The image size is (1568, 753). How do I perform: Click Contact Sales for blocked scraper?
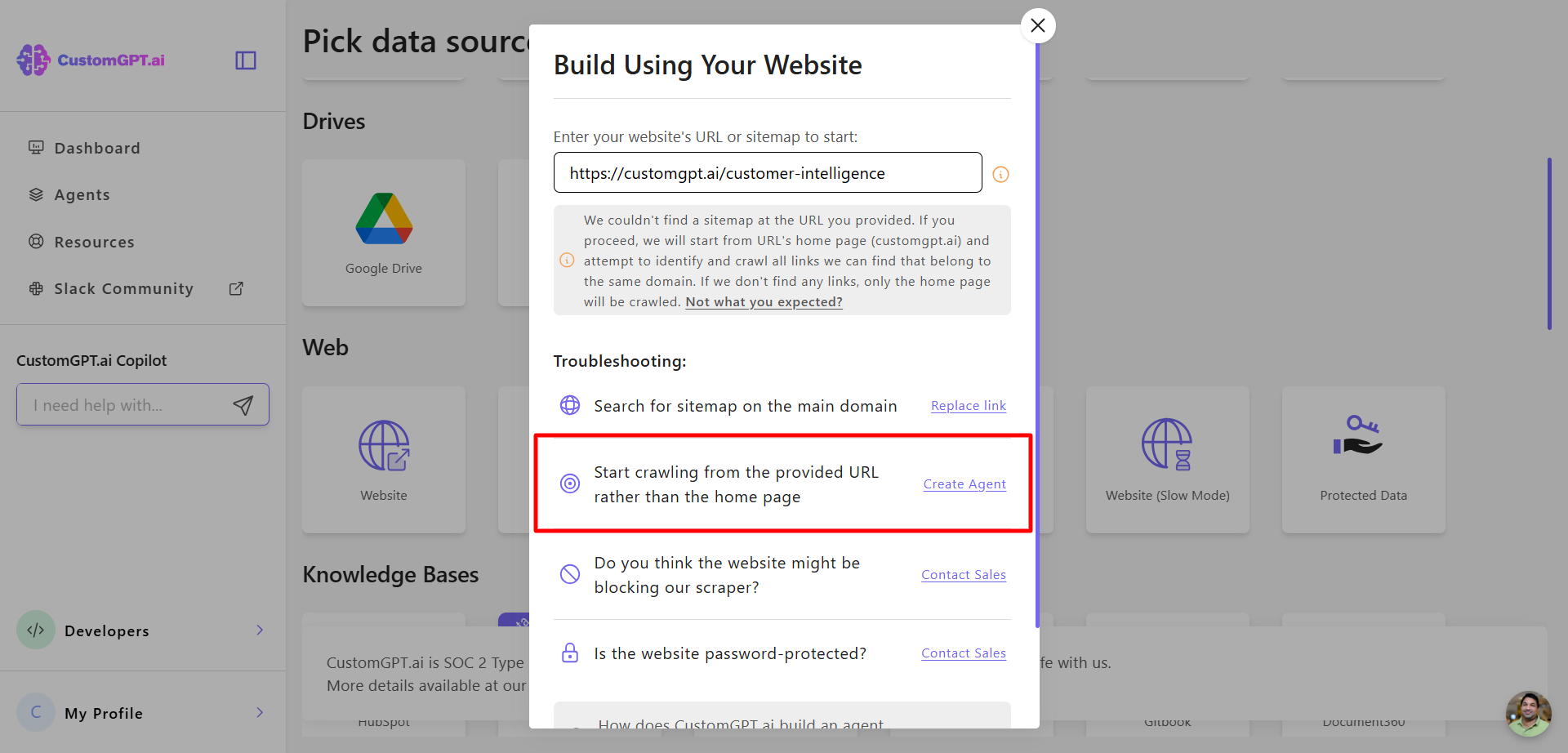pyautogui.click(x=964, y=575)
